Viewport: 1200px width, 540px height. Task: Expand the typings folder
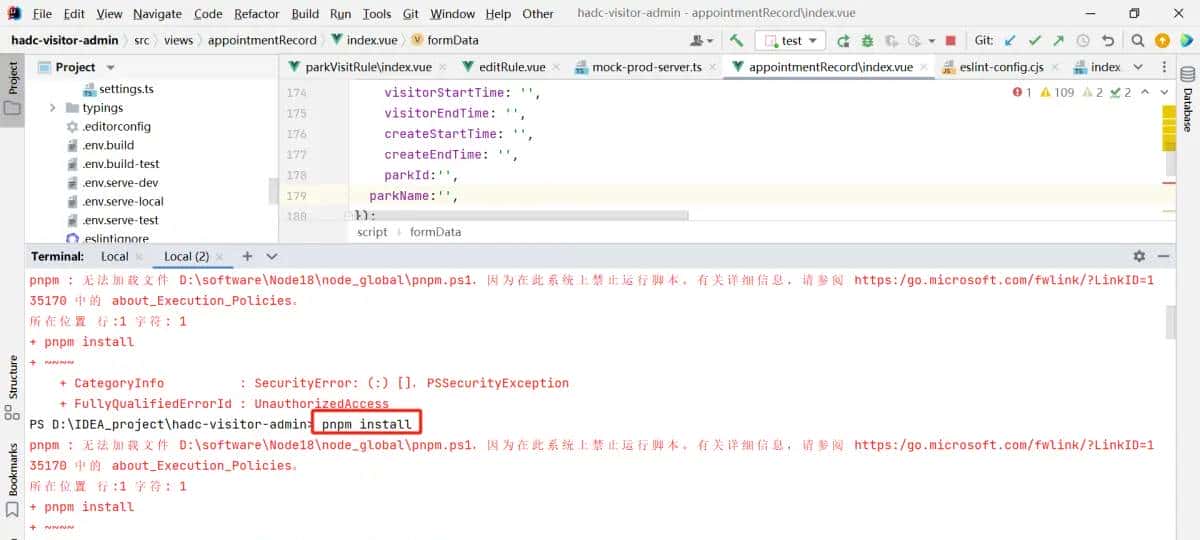(x=53, y=108)
